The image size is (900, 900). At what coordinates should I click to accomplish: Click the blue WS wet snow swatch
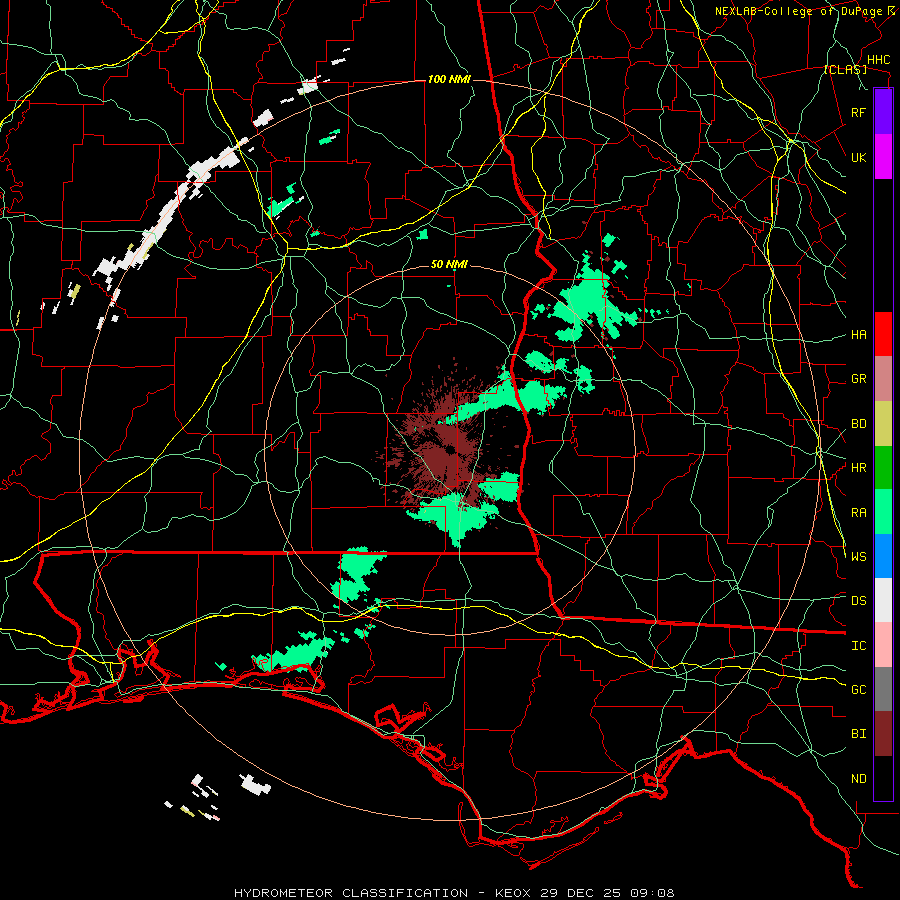point(883,556)
